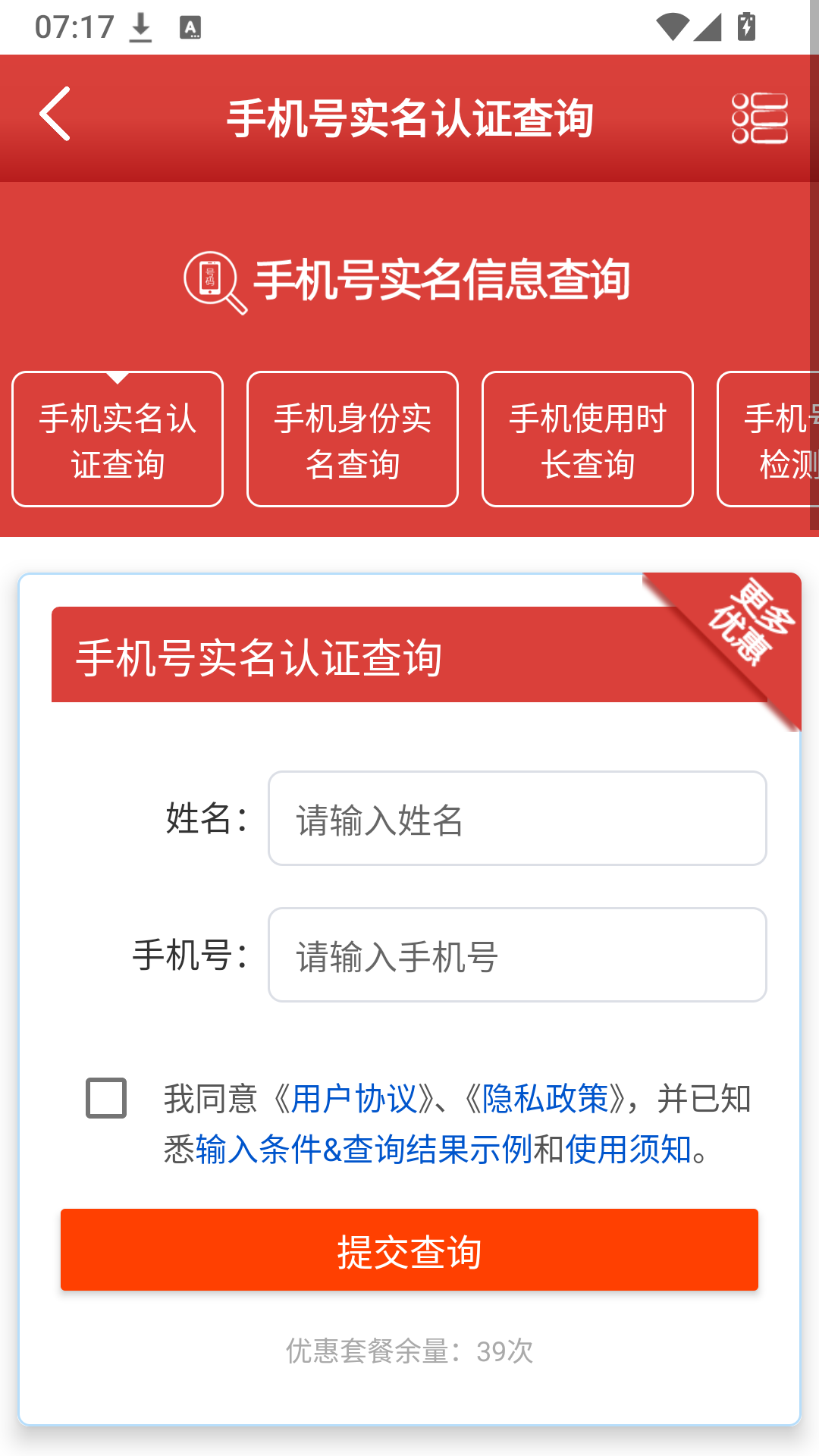Tap the back arrow icon

tap(55, 114)
